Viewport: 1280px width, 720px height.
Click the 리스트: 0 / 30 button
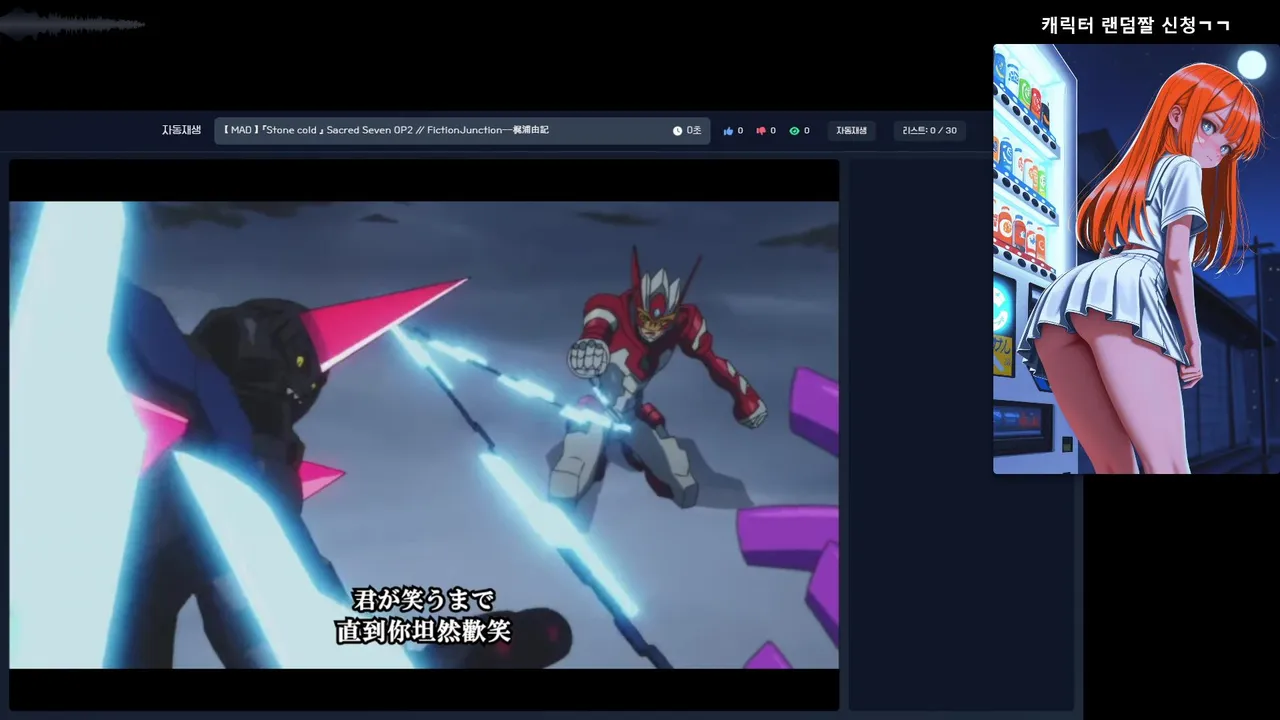pos(929,131)
